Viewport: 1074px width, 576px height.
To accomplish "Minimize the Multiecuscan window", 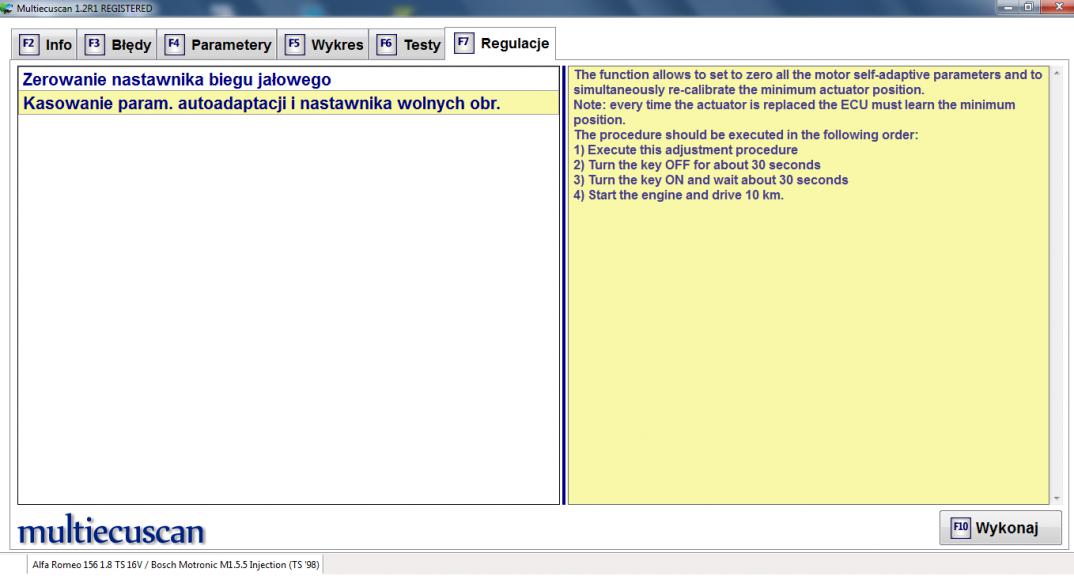I will pyautogui.click(x=1008, y=7).
